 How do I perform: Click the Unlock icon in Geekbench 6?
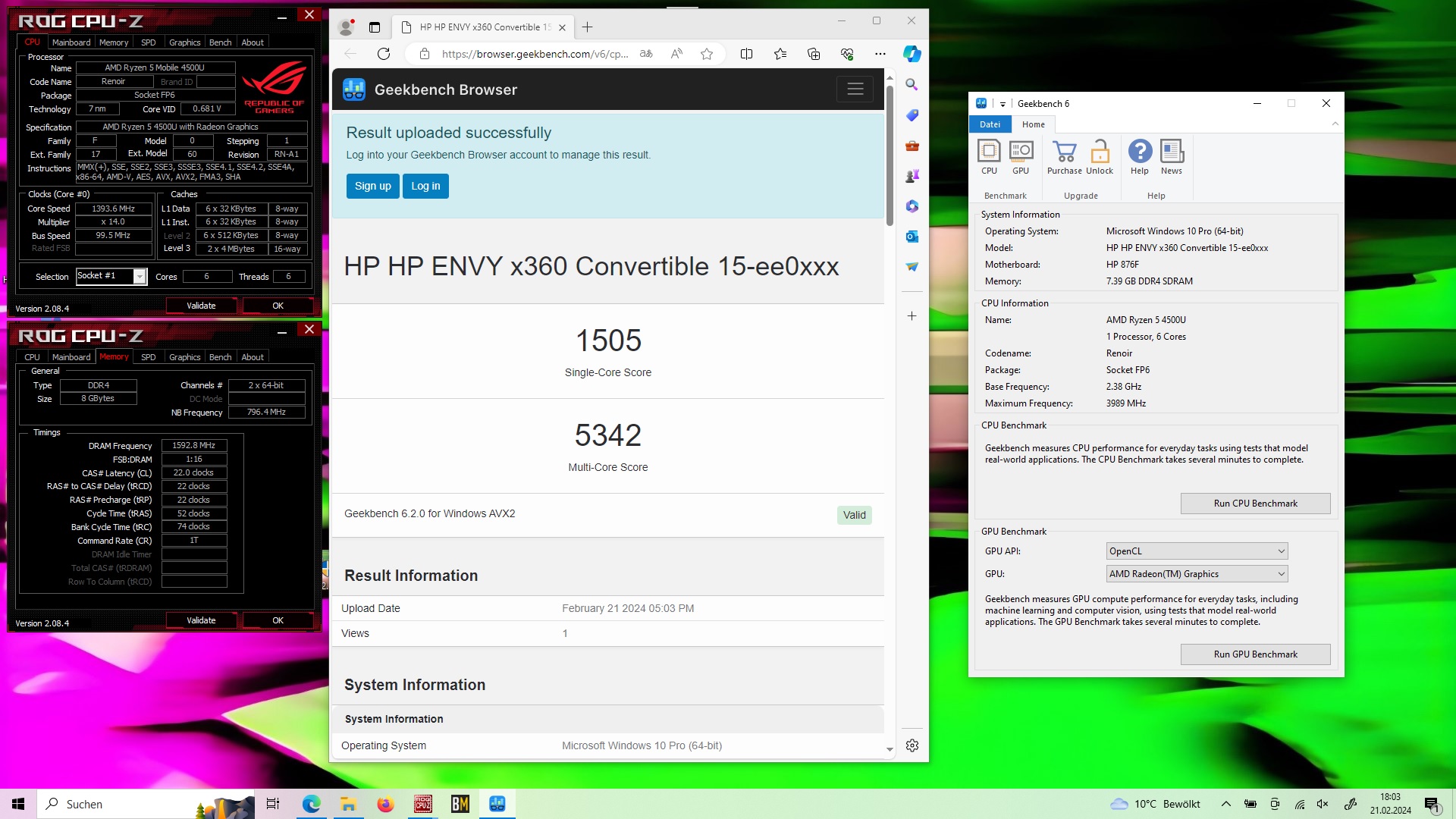coord(1100,157)
